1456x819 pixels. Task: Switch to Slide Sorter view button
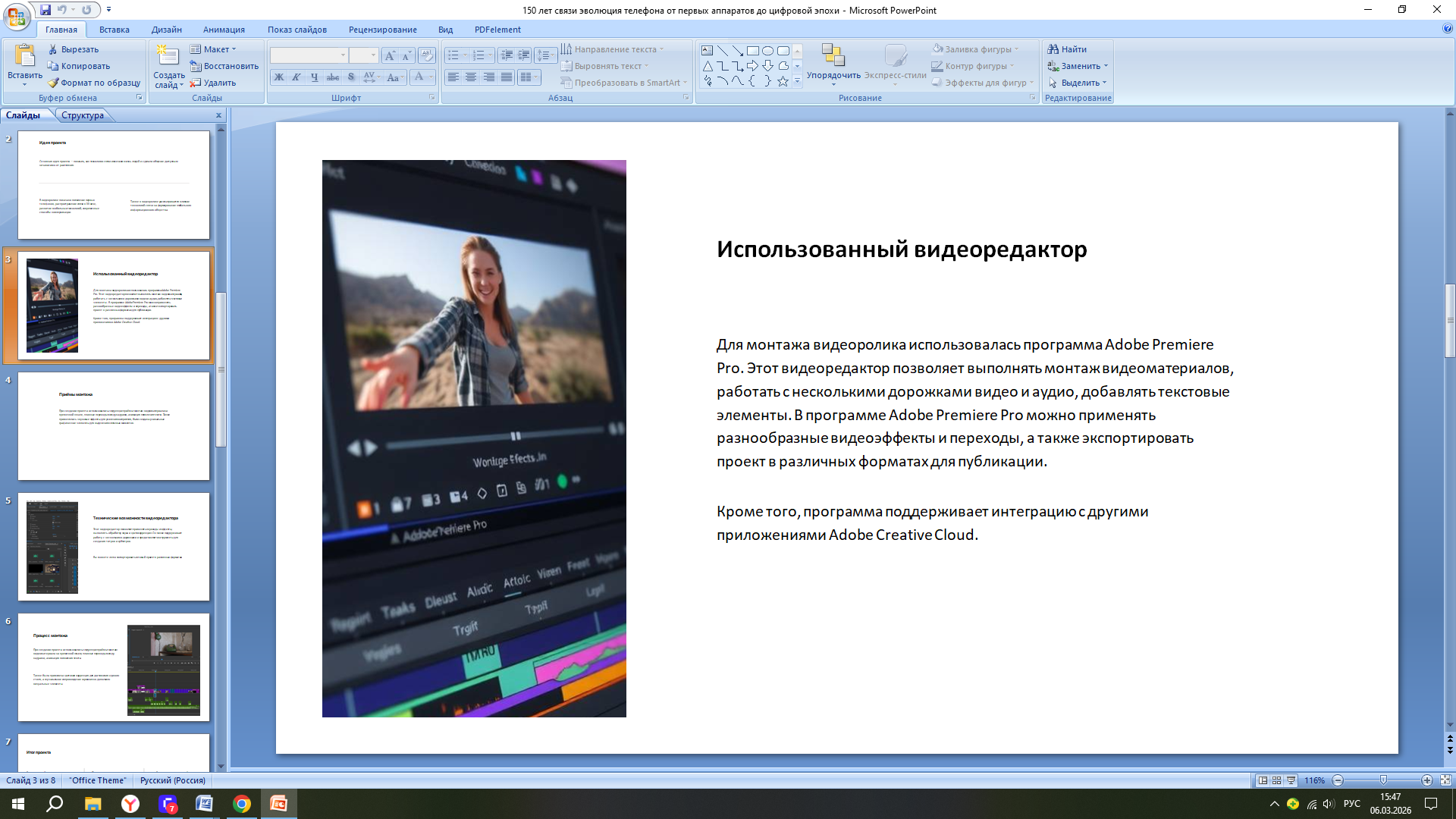1277,780
